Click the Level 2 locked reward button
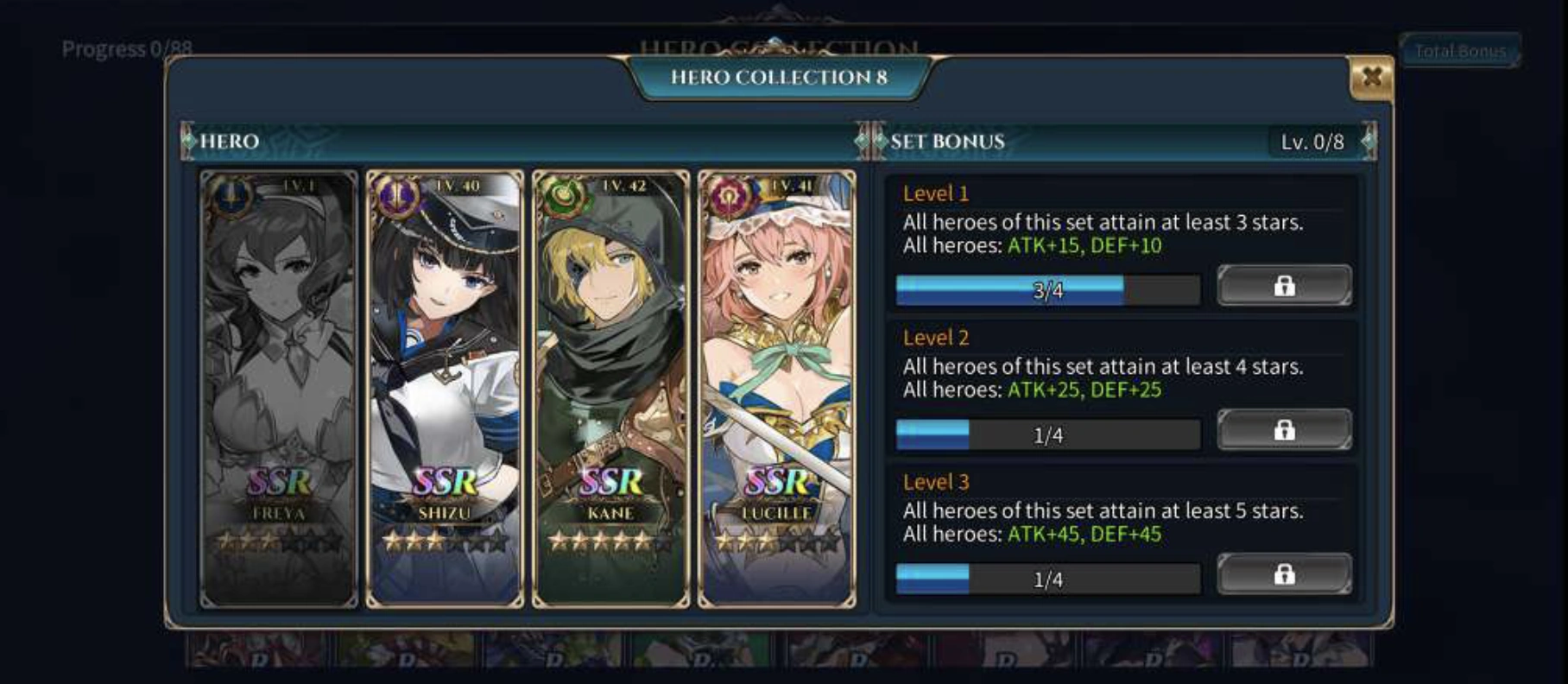 click(1284, 430)
